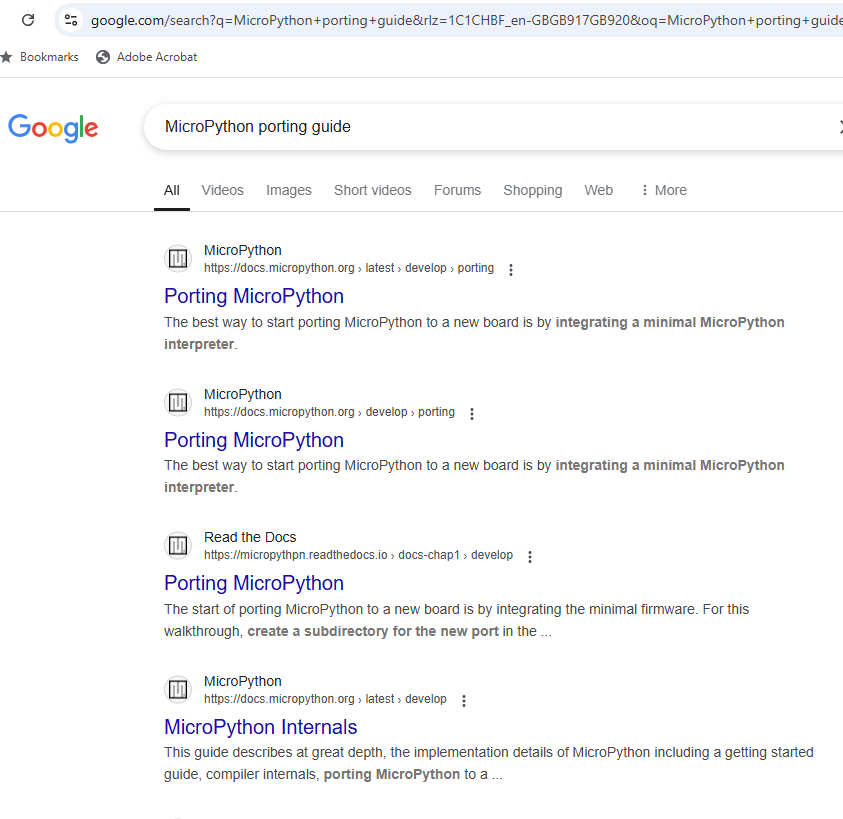
Task: Click favicon of first MicroPython result
Action: (x=178, y=259)
